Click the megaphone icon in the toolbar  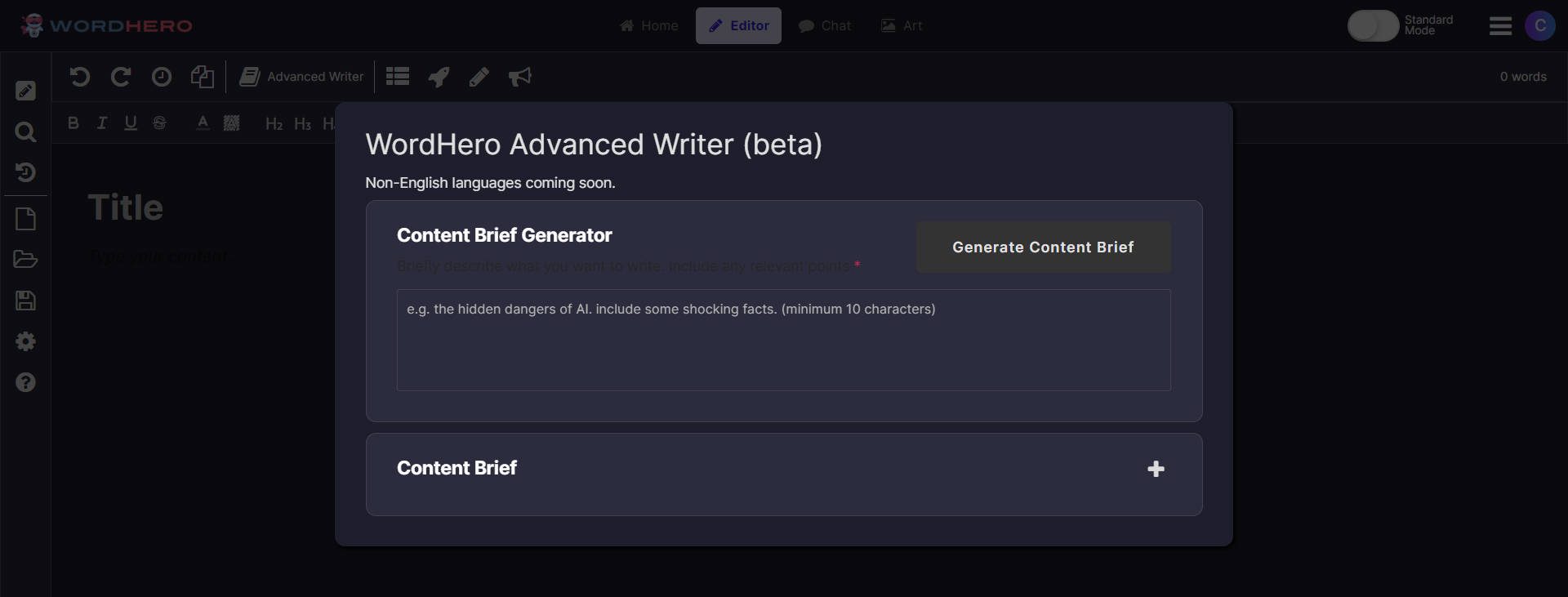[520, 77]
